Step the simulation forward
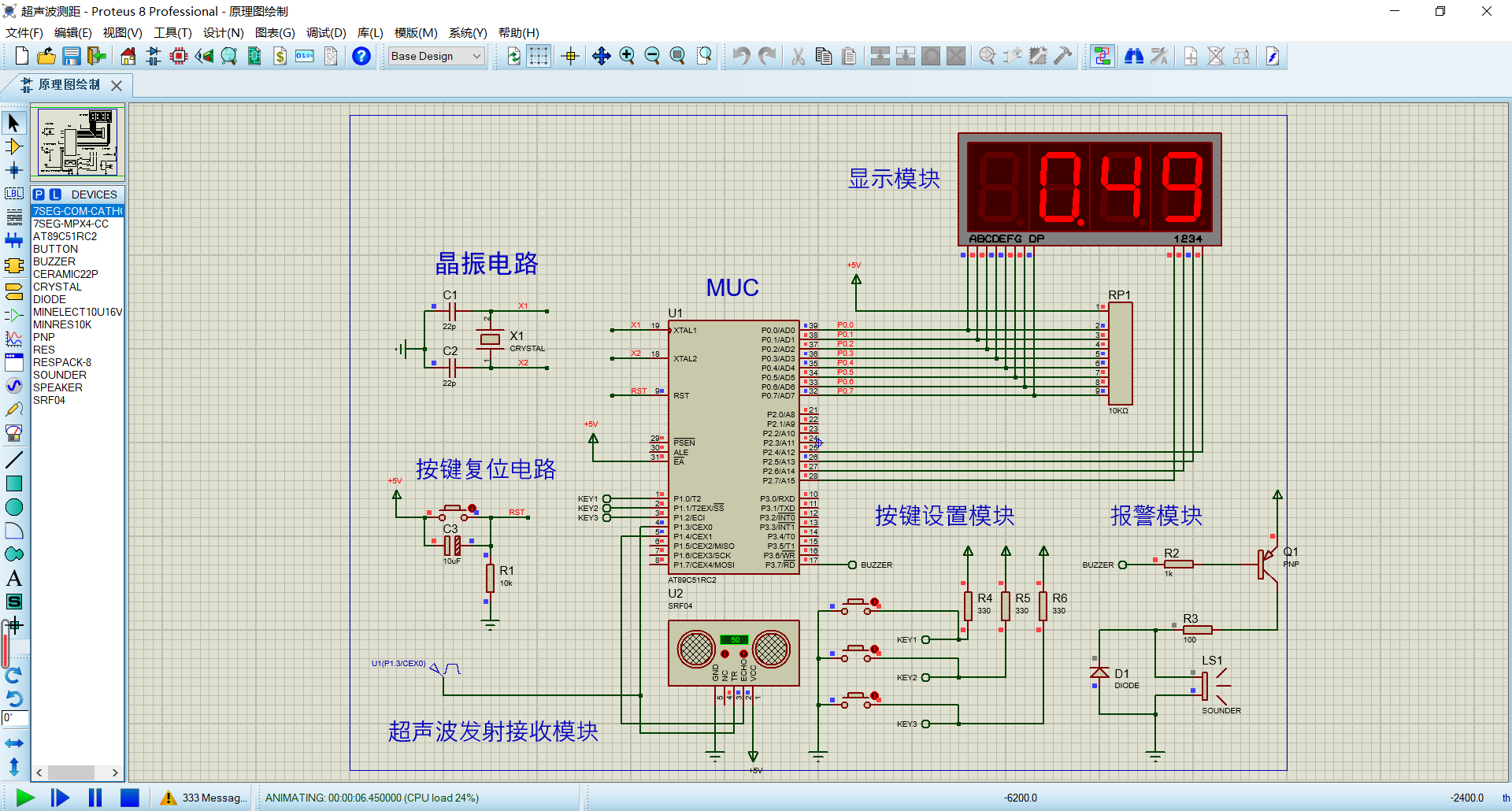This screenshot has height=811, width=1512. coord(60,798)
